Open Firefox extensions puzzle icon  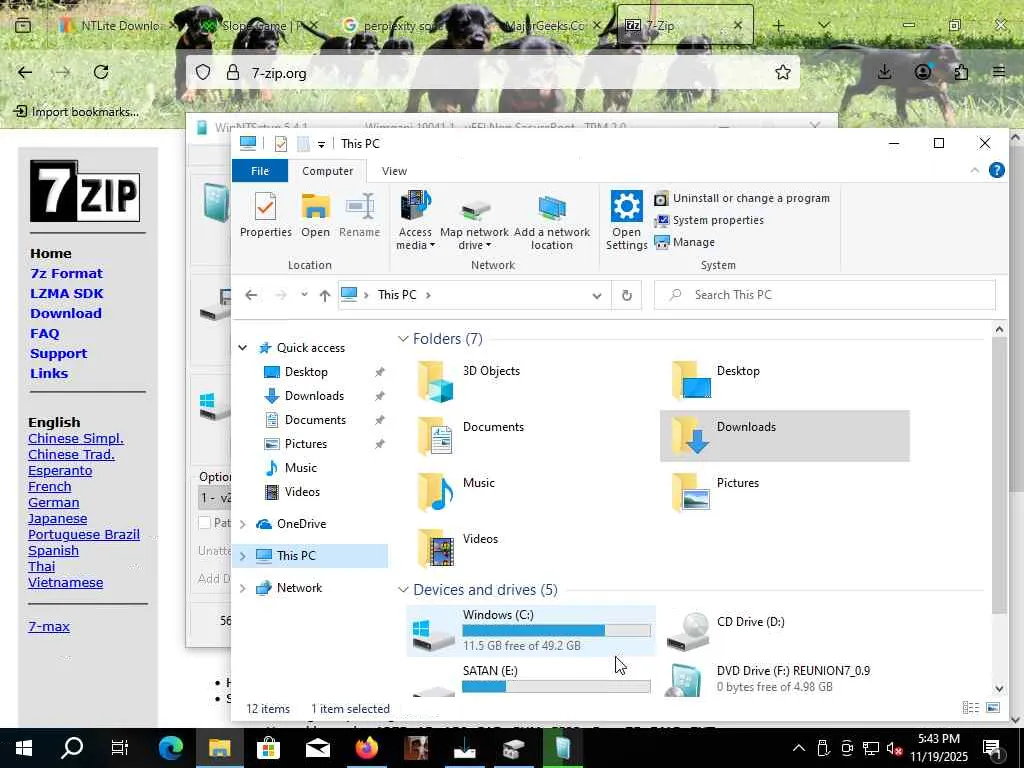click(961, 72)
